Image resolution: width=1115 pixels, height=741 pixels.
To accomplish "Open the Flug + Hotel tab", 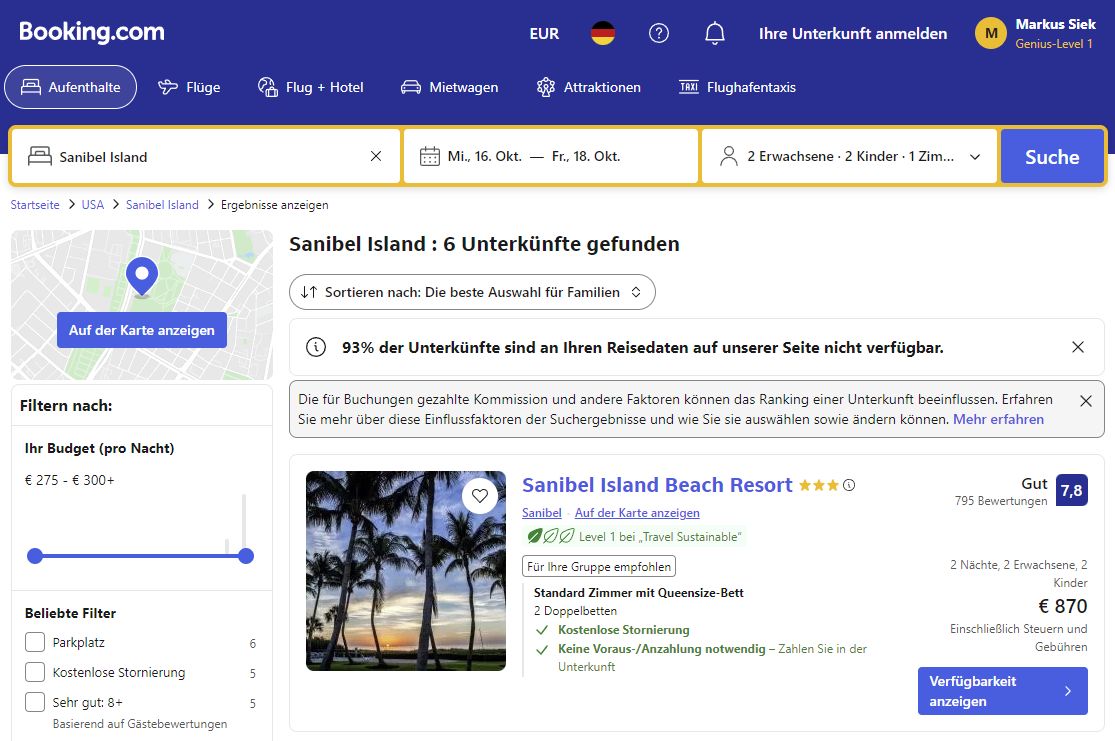I will click(310, 87).
